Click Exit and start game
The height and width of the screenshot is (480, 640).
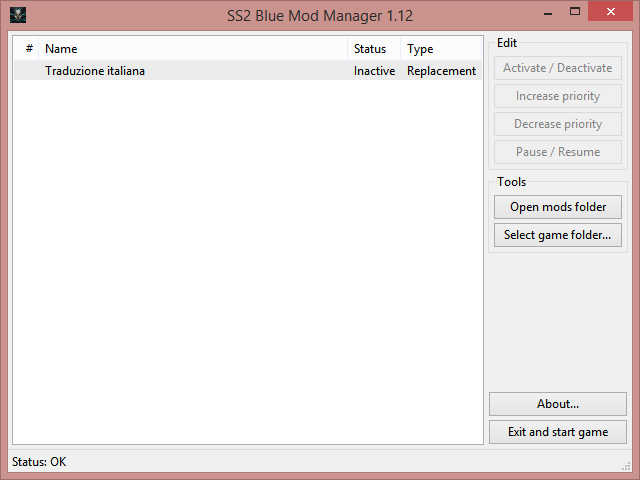pos(558,432)
